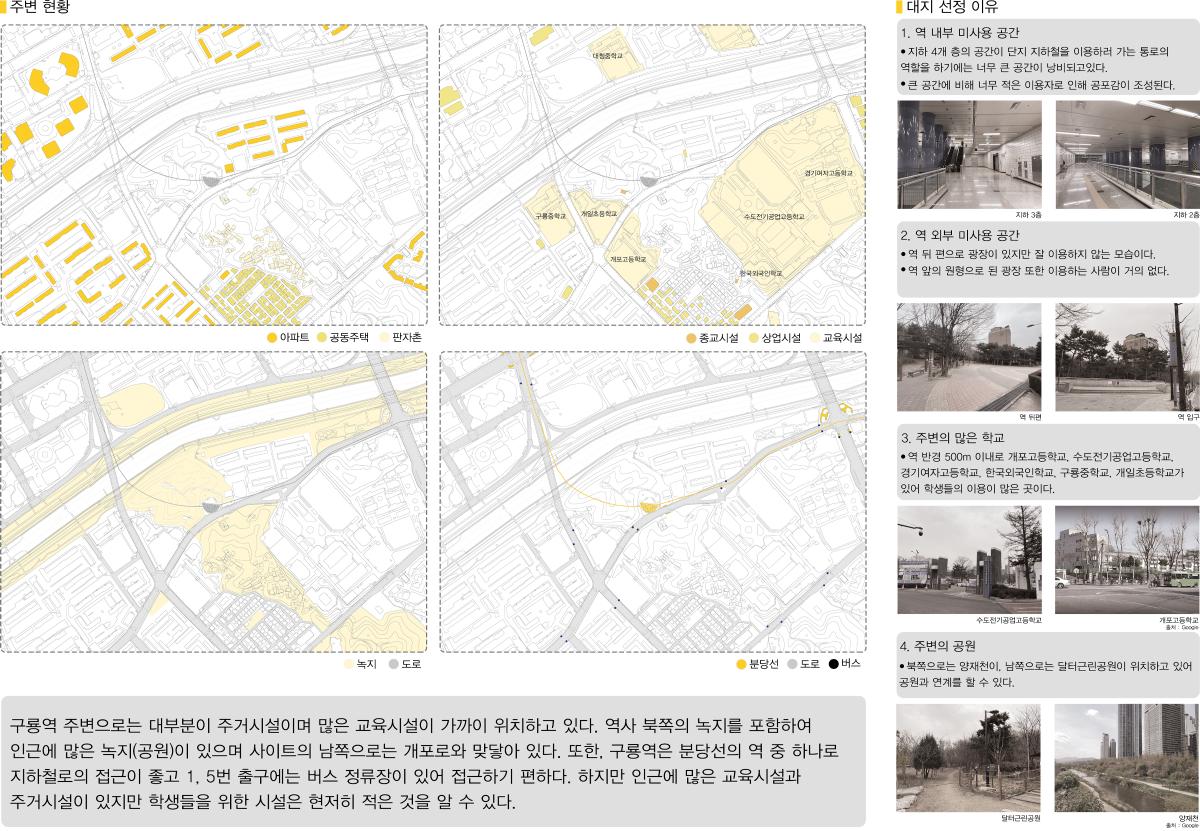1200x831 pixels.
Task: Select the 아파트 legend marker
Action: [272, 337]
